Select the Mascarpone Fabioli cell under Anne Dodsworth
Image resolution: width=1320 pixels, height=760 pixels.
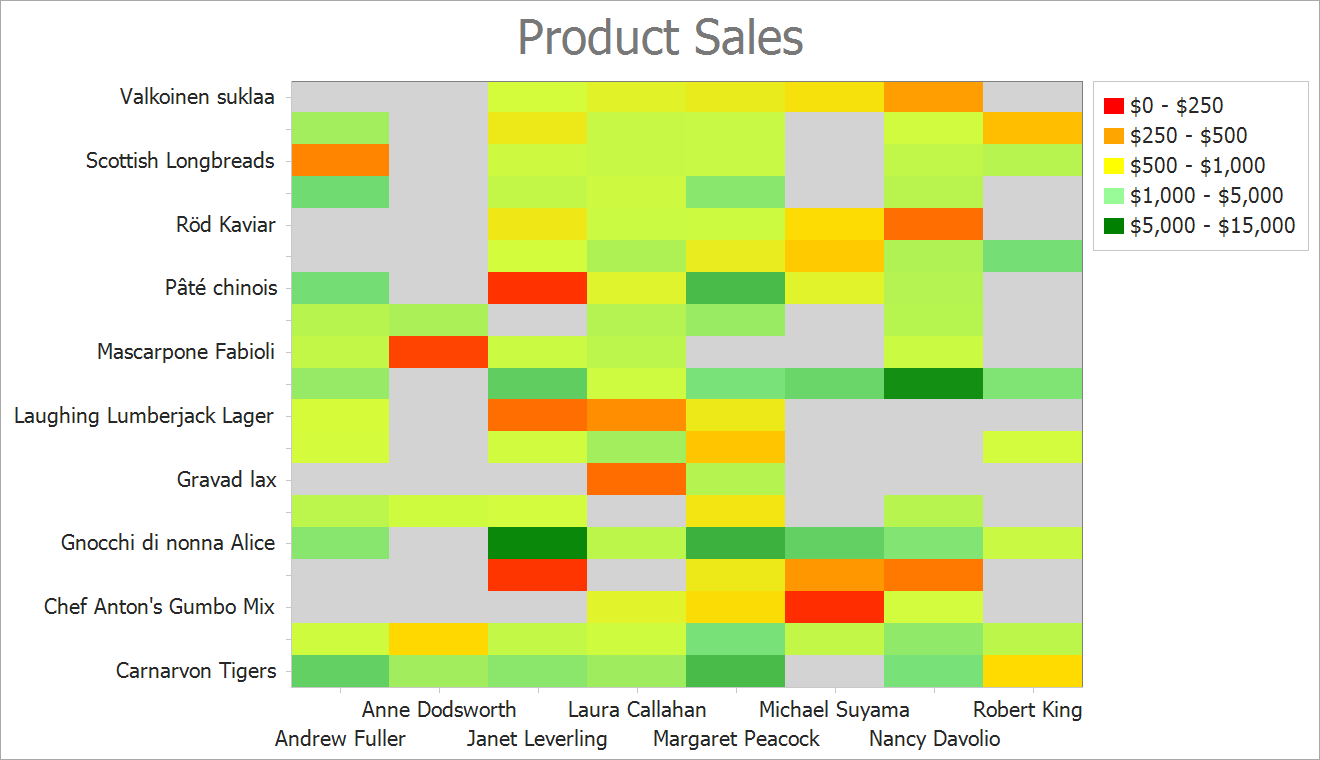pyautogui.click(x=438, y=352)
